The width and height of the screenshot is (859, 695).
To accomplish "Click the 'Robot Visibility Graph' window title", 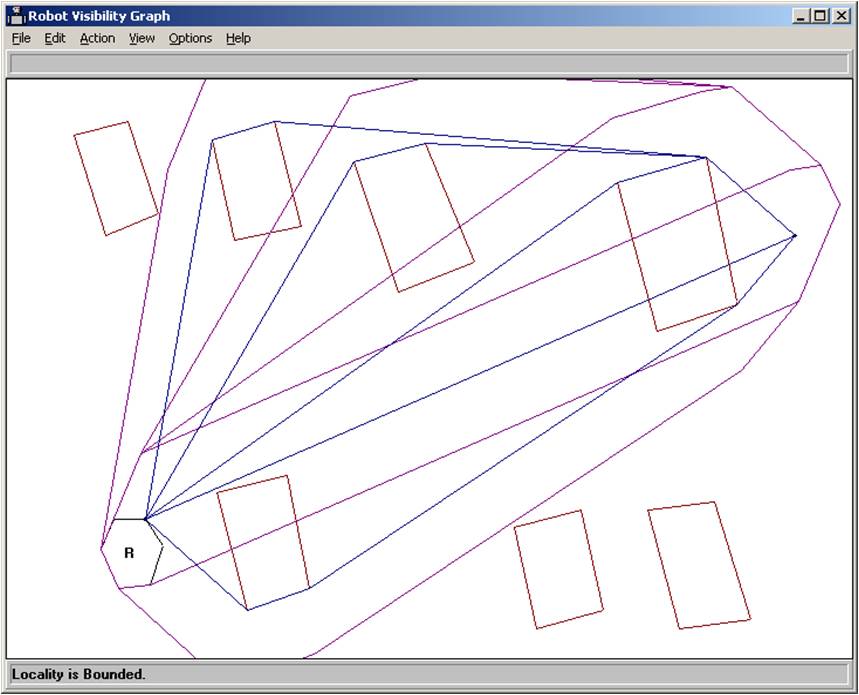I will tap(99, 16).
